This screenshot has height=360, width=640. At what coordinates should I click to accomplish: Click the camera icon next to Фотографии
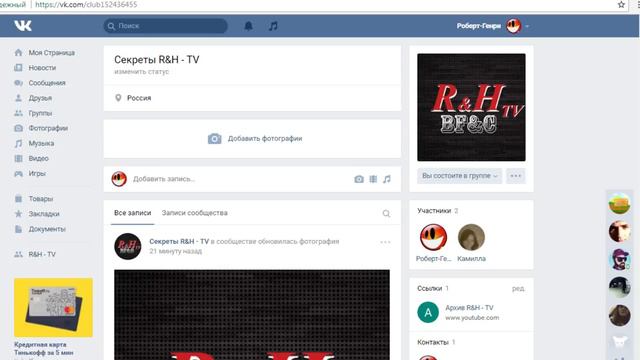pos(18,128)
